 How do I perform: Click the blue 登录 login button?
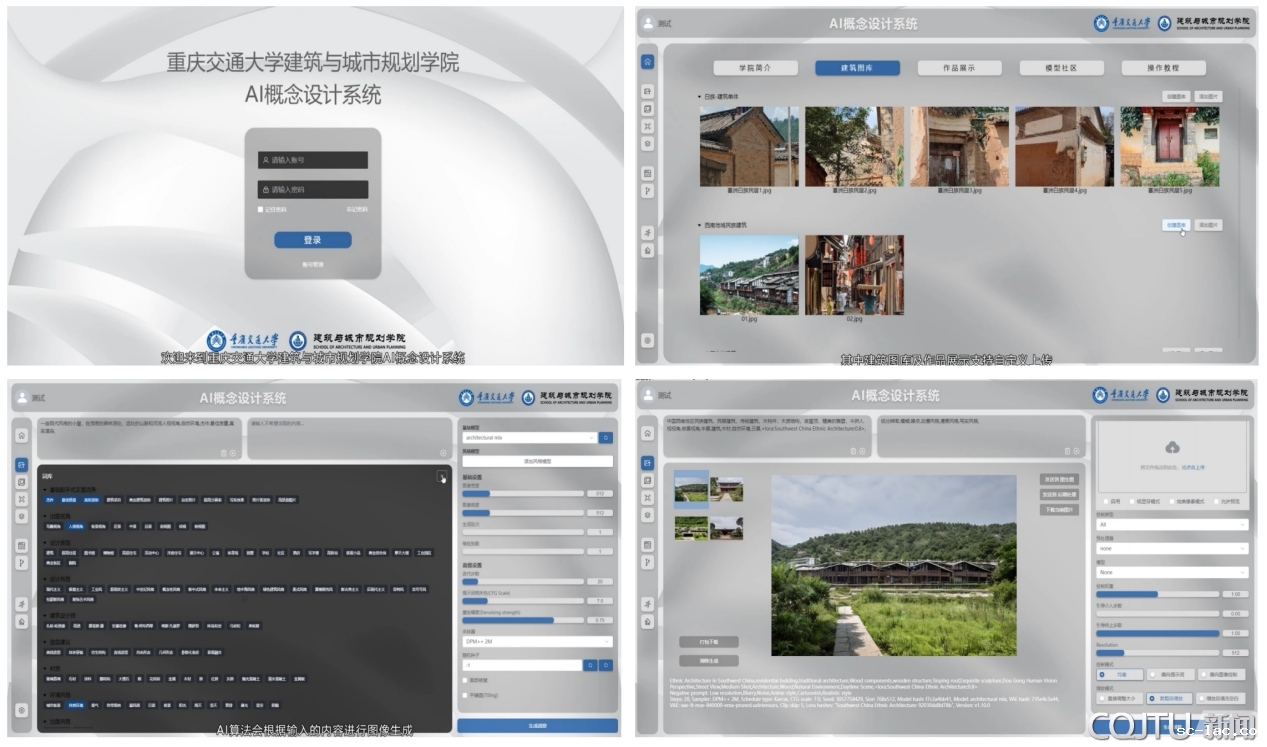tap(313, 240)
